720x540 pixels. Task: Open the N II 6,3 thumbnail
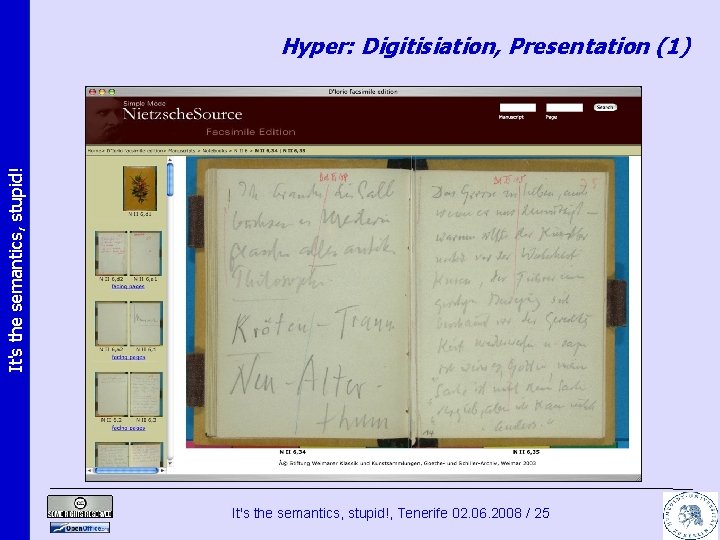click(146, 394)
